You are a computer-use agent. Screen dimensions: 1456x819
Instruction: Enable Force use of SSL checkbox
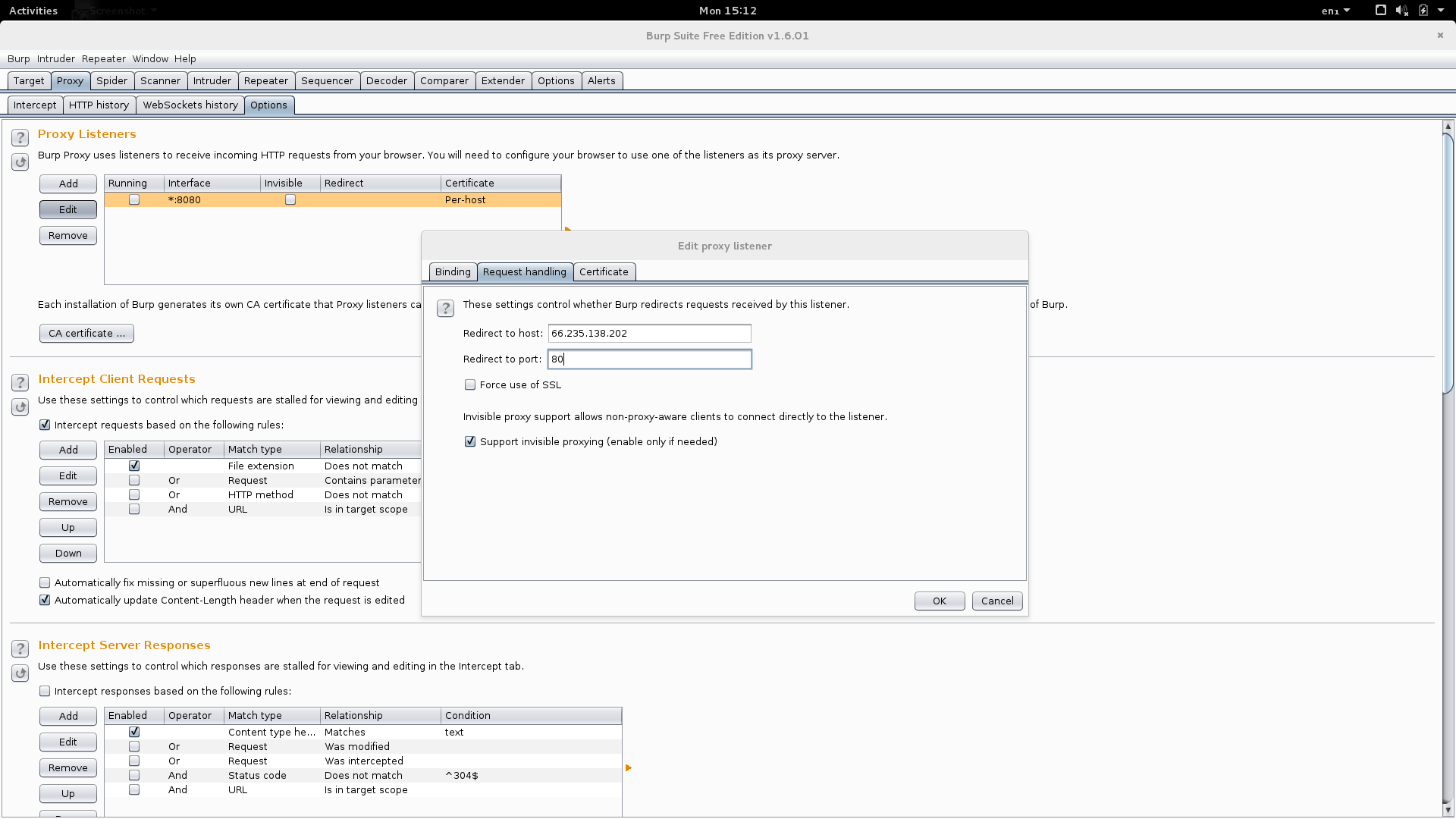(470, 385)
